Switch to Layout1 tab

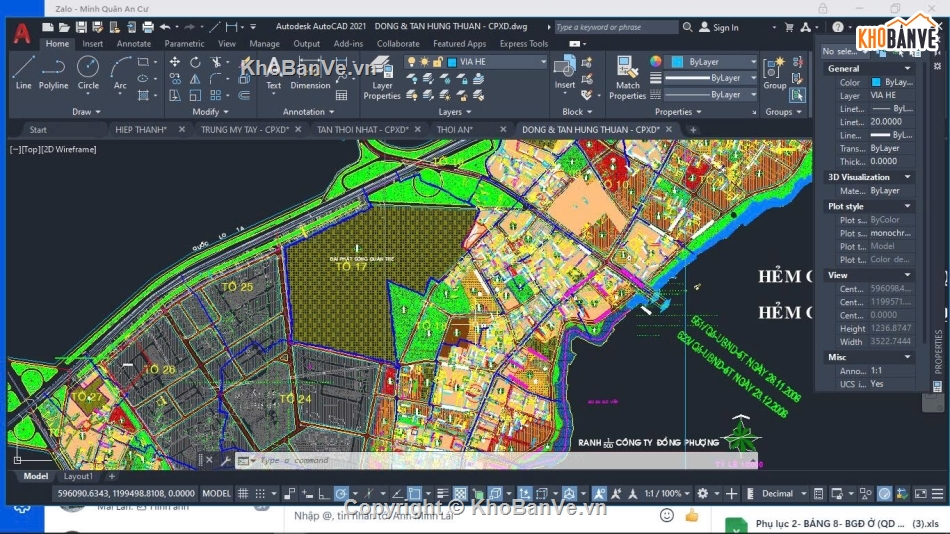(78, 476)
